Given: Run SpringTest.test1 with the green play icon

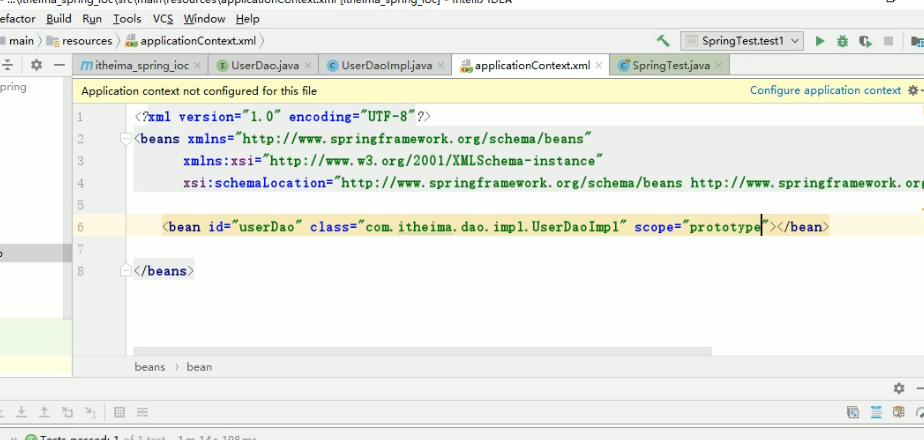Looking at the screenshot, I should (820, 41).
